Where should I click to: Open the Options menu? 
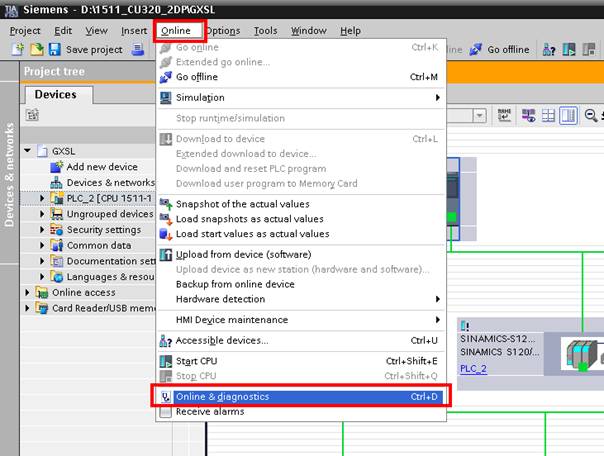(x=222, y=31)
